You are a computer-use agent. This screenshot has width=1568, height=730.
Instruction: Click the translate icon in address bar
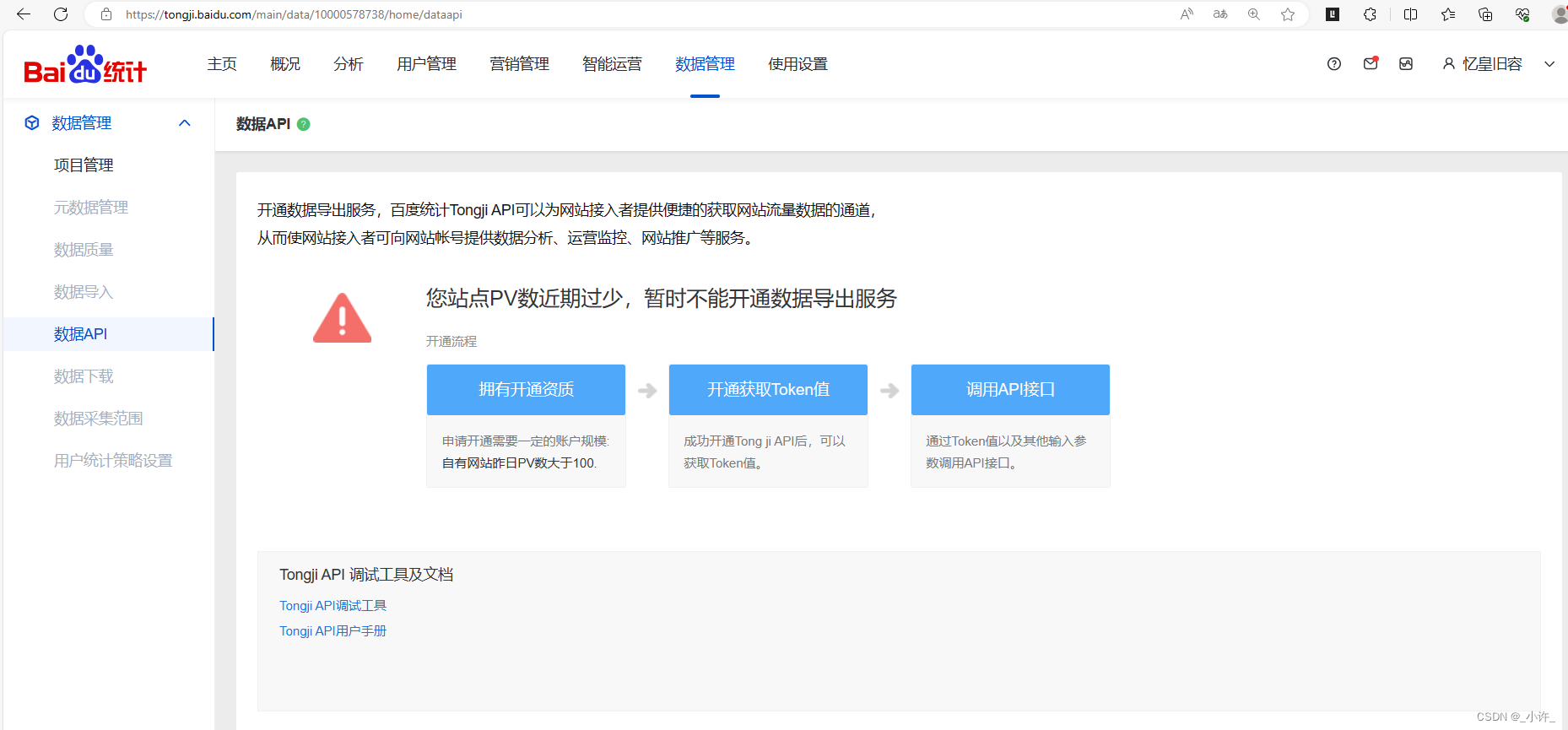tap(1220, 14)
